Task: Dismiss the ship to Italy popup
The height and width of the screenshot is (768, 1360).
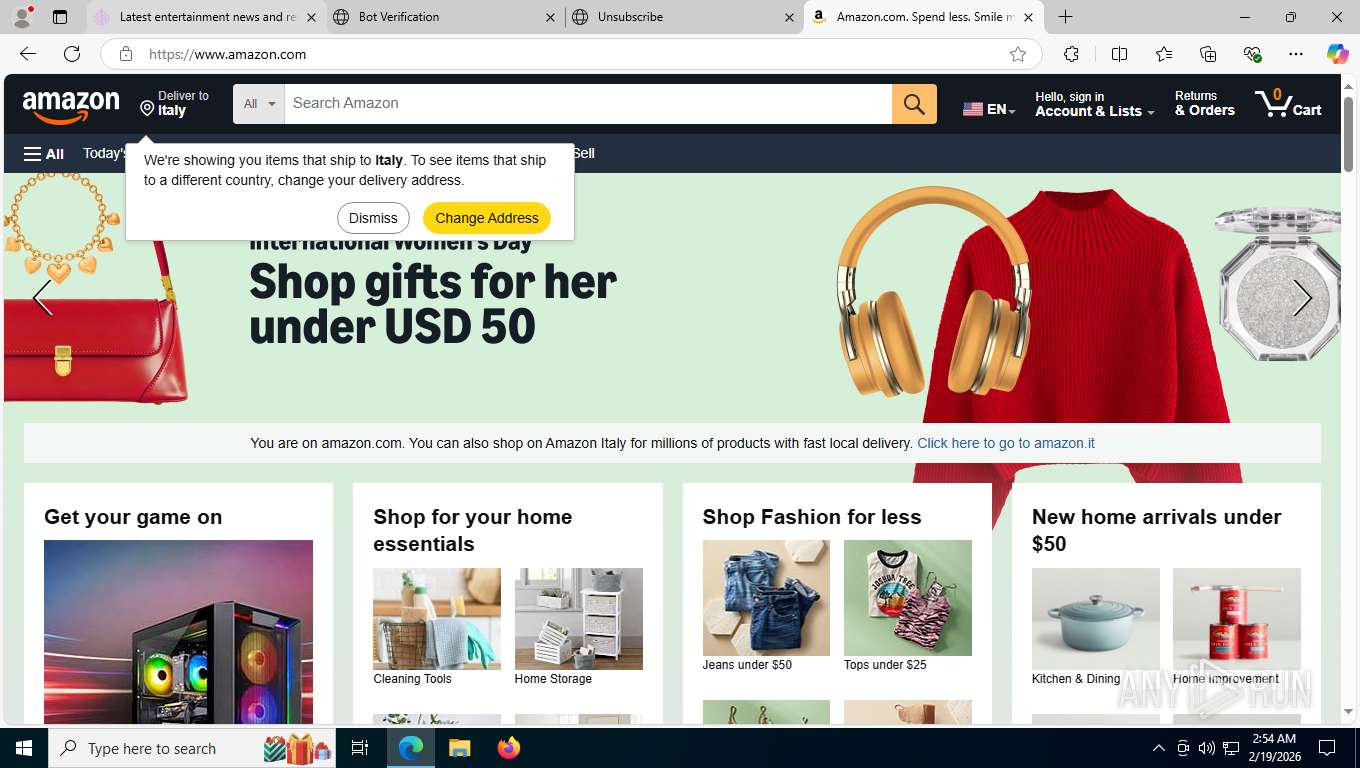Action: pos(373,218)
